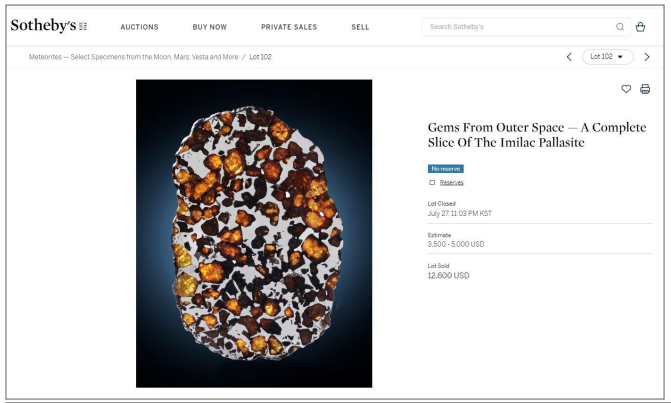Screen dimensions: 671x403
Task: Click the Meteorites sale breadcrumb link
Action: 134,57
